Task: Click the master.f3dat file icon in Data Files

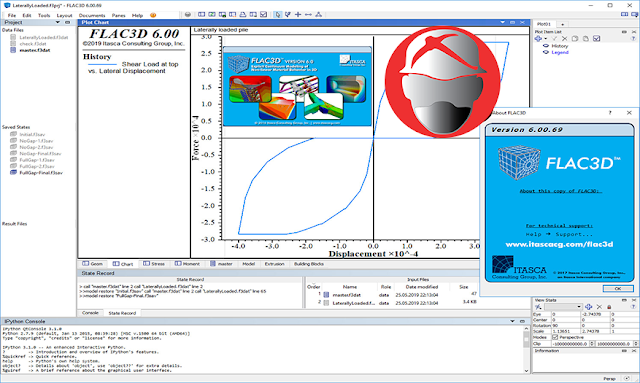Action: pyautogui.click(x=13, y=50)
